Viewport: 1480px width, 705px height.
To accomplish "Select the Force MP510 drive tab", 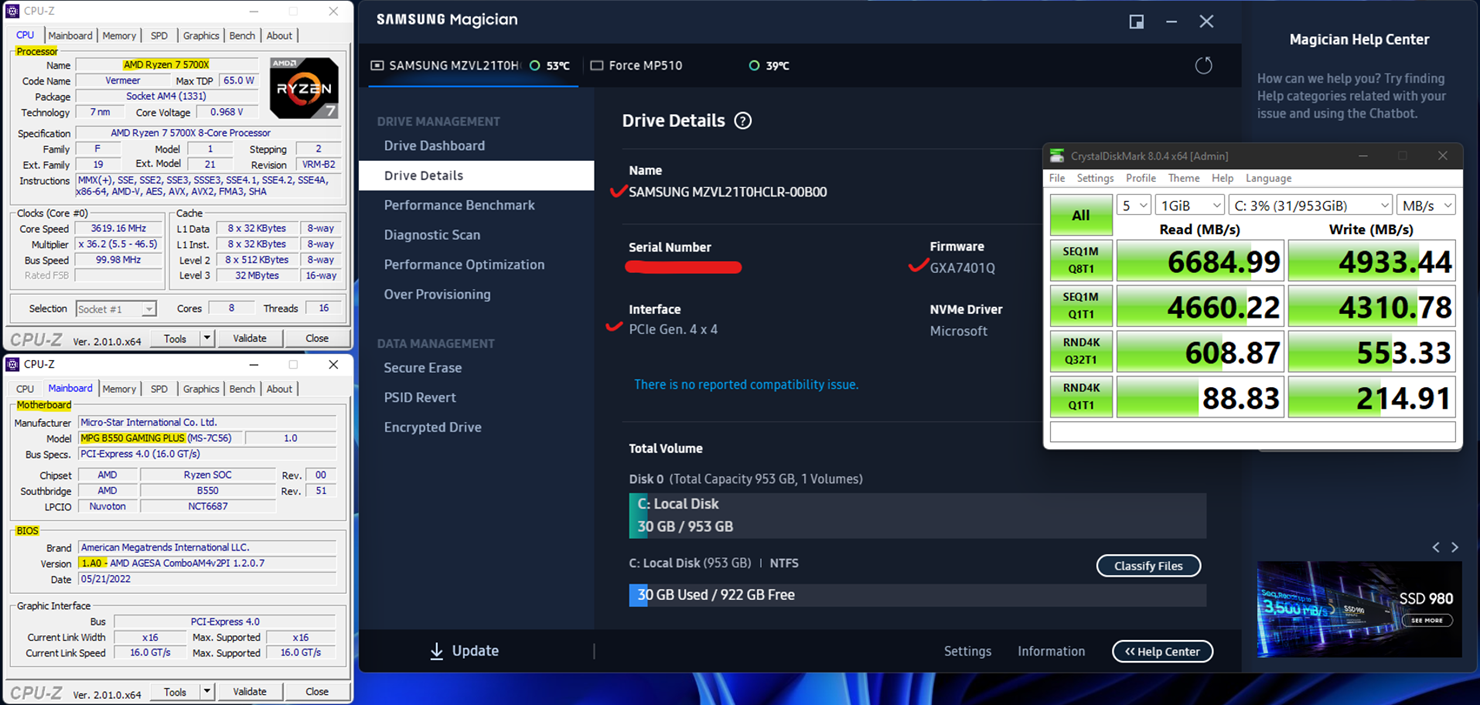I will 690,66.
